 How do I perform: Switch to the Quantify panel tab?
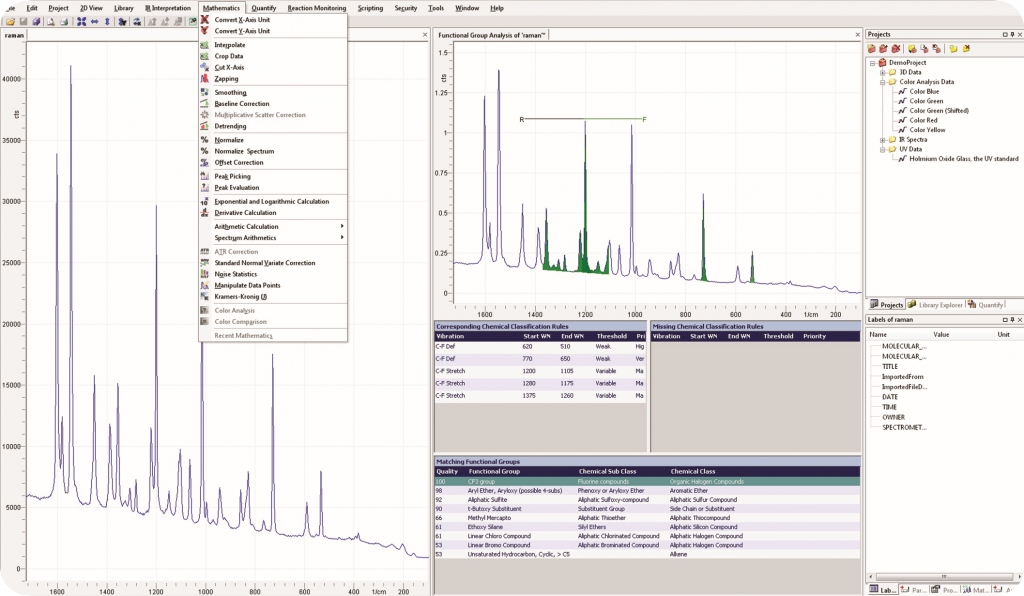click(985, 305)
